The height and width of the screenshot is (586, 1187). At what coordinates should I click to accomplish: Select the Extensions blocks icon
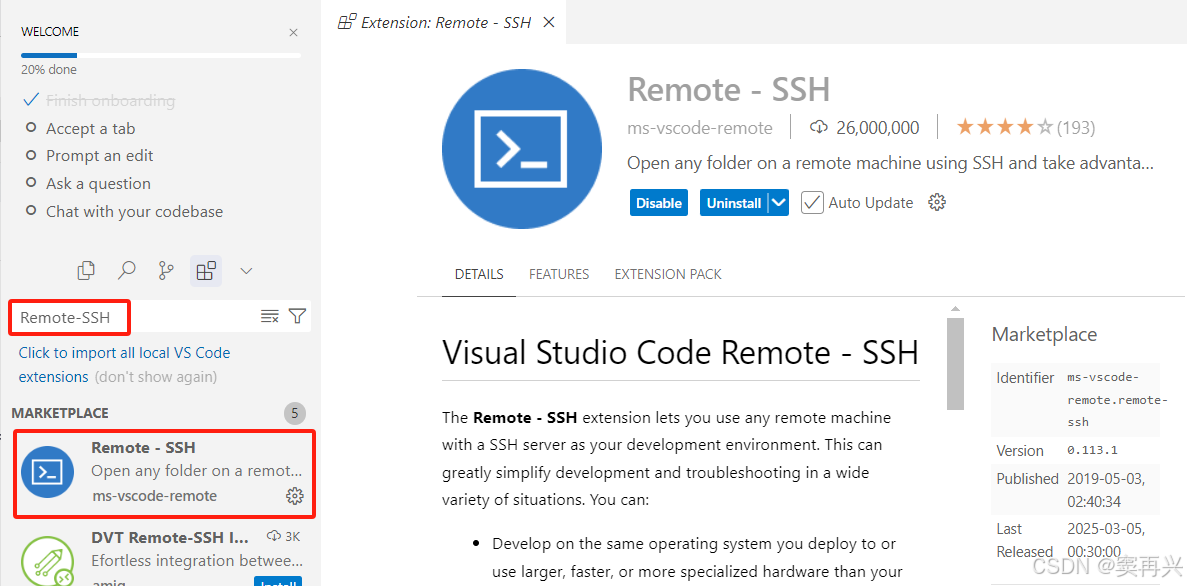pos(206,270)
